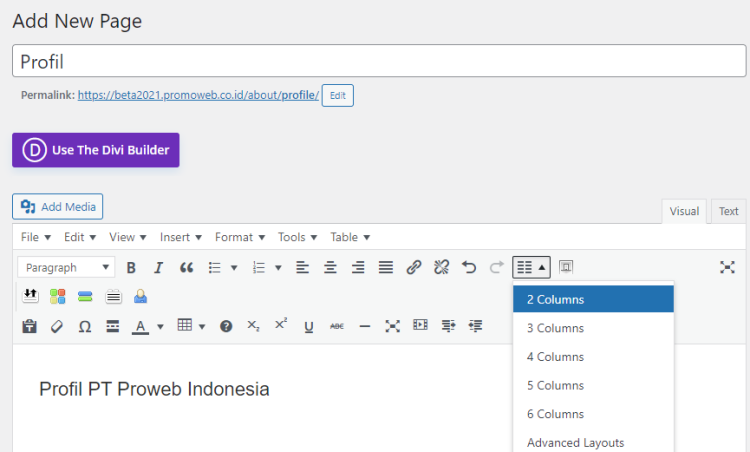Insert the Read More tag

[112, 326]
